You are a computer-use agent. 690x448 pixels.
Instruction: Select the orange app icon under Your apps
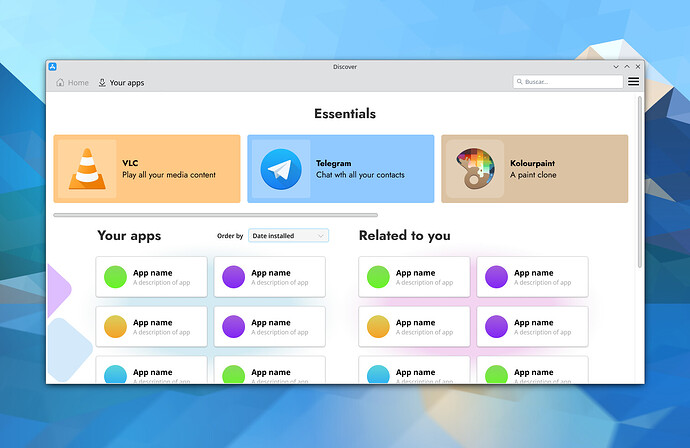pos(115,327)
